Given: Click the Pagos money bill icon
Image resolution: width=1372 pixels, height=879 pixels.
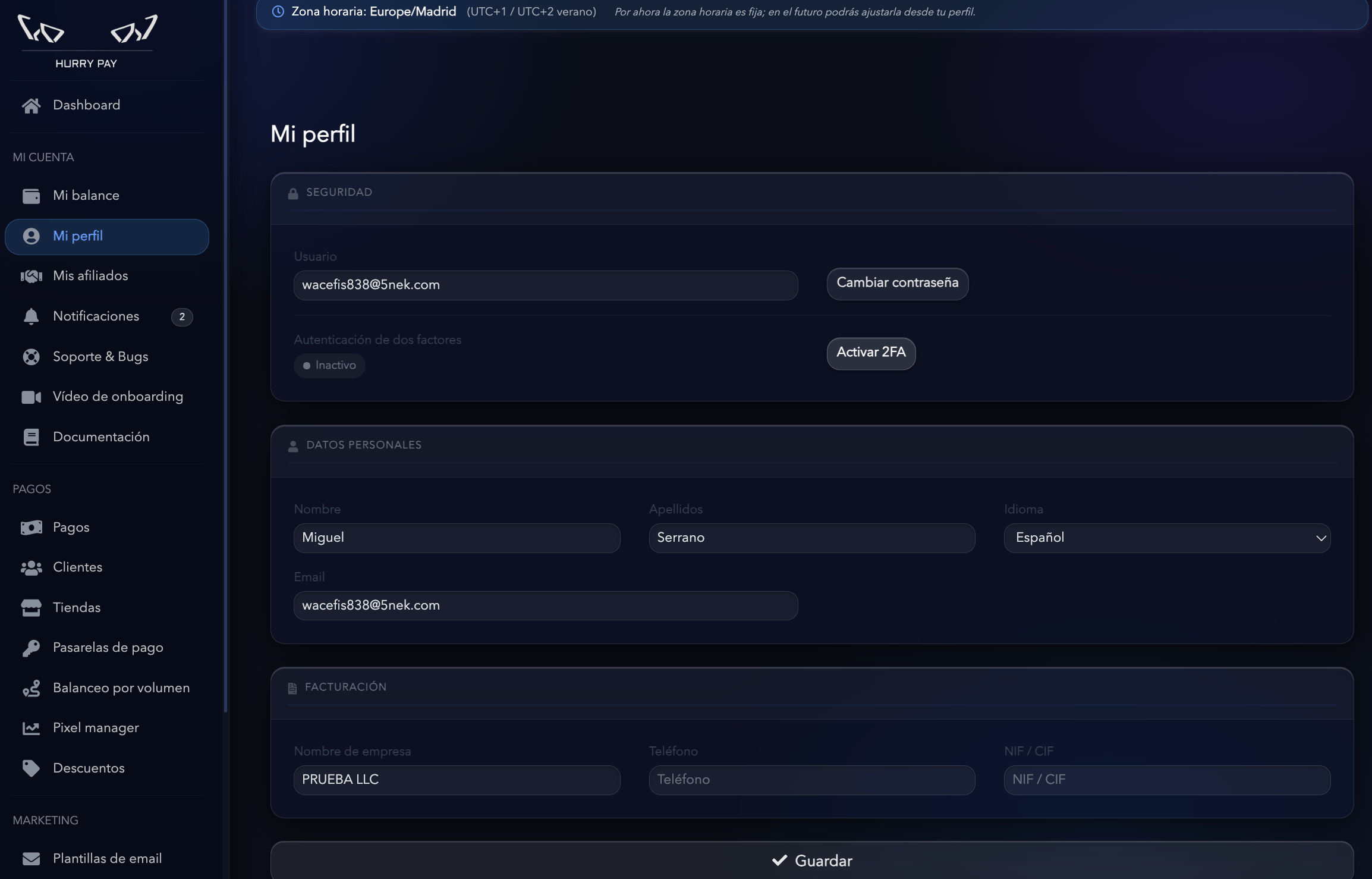Looking at the screenshot, I should coord(31,528).
